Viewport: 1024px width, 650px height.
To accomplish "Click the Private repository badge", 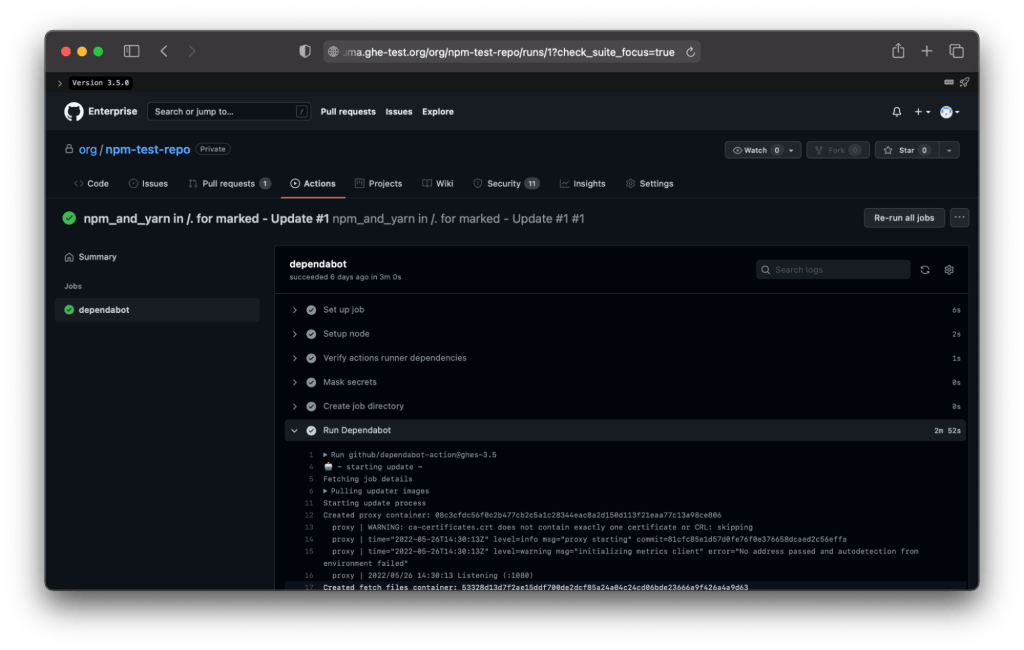I will pos(213,149).
